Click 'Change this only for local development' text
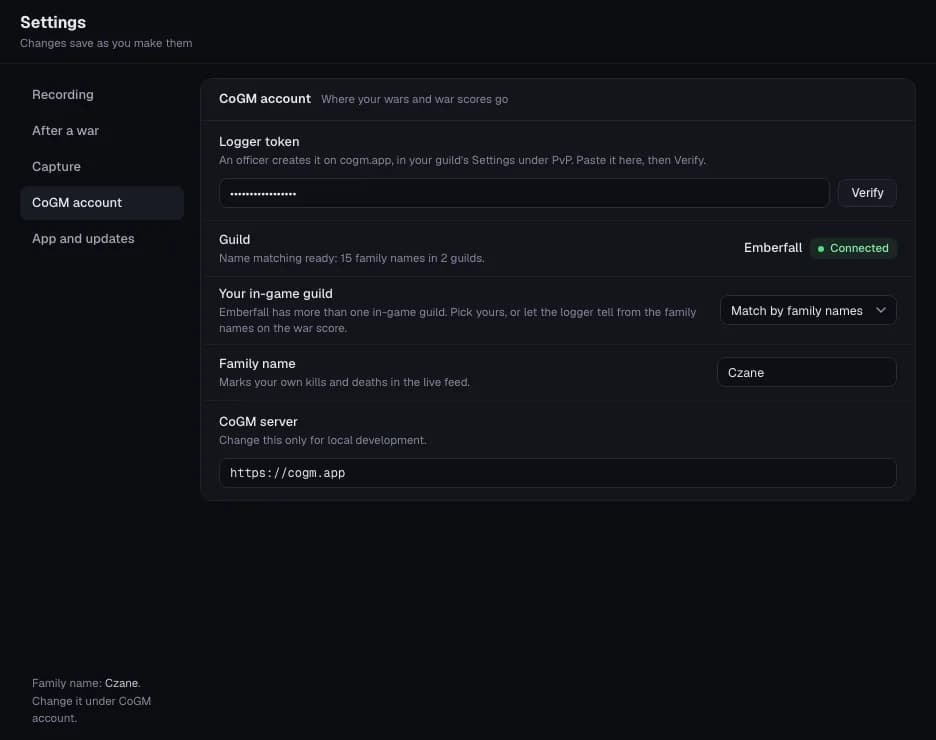936x740 pixels. [322, 440]
